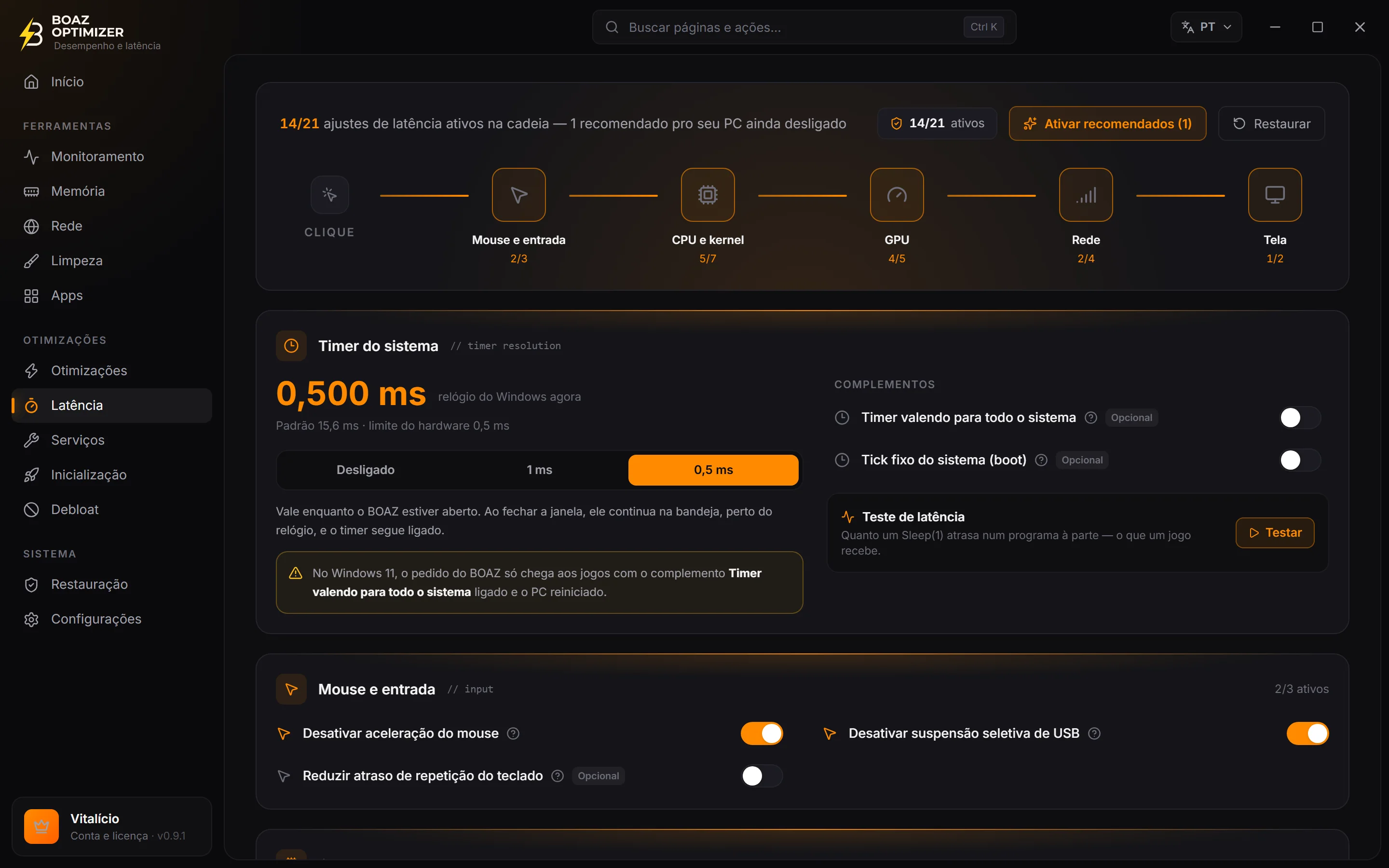This screenshot has width=1389, height=868.
Task: Open the Vitalício account and license card
Action: 111,826
